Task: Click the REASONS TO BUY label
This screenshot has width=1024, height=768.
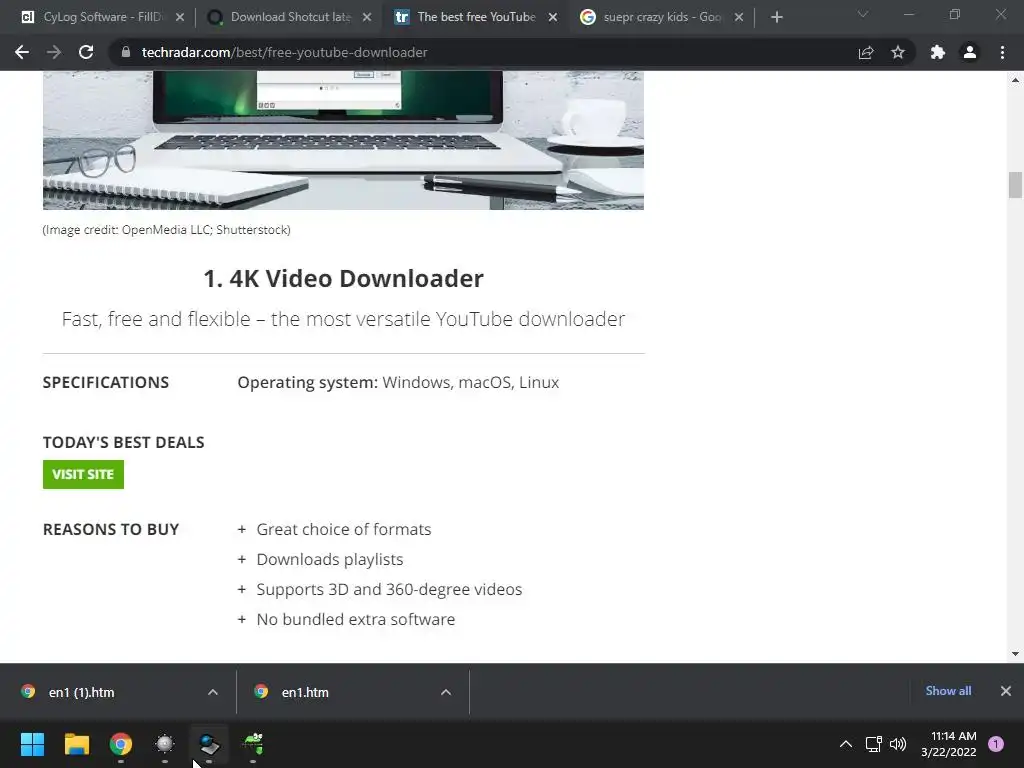Action: tap(111, 529)
